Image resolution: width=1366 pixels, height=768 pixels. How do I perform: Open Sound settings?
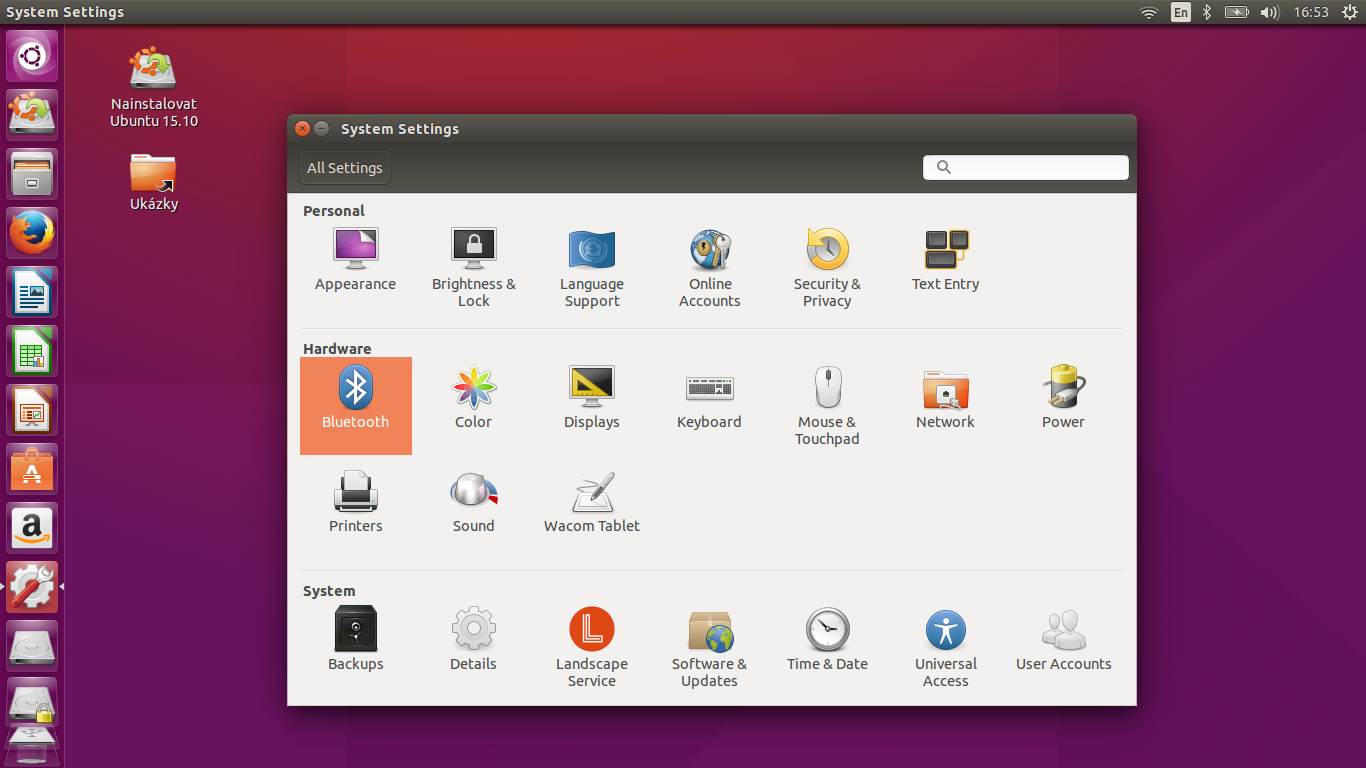tap(473, 501)
